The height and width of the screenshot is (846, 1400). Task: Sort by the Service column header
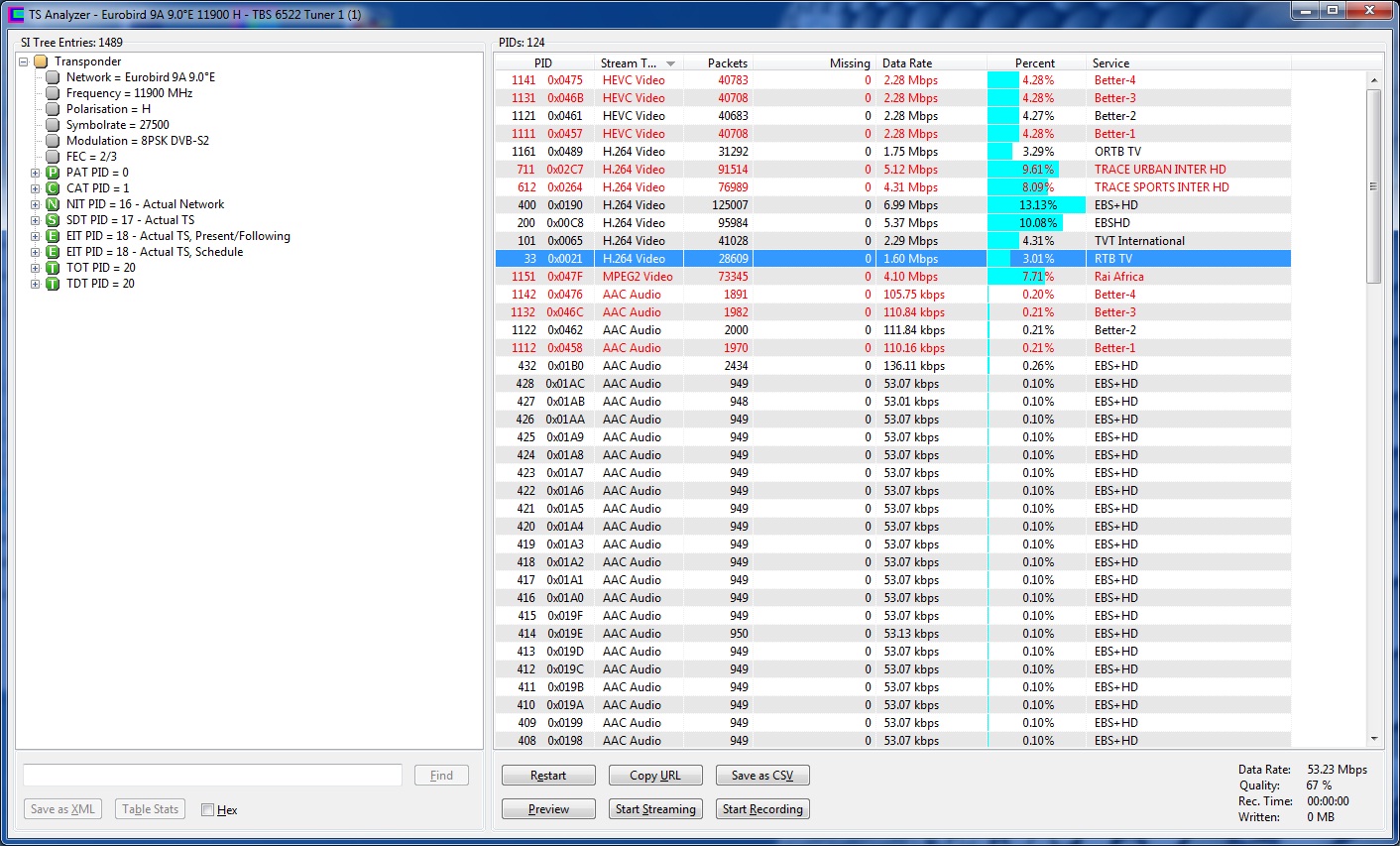[1188, 62]
